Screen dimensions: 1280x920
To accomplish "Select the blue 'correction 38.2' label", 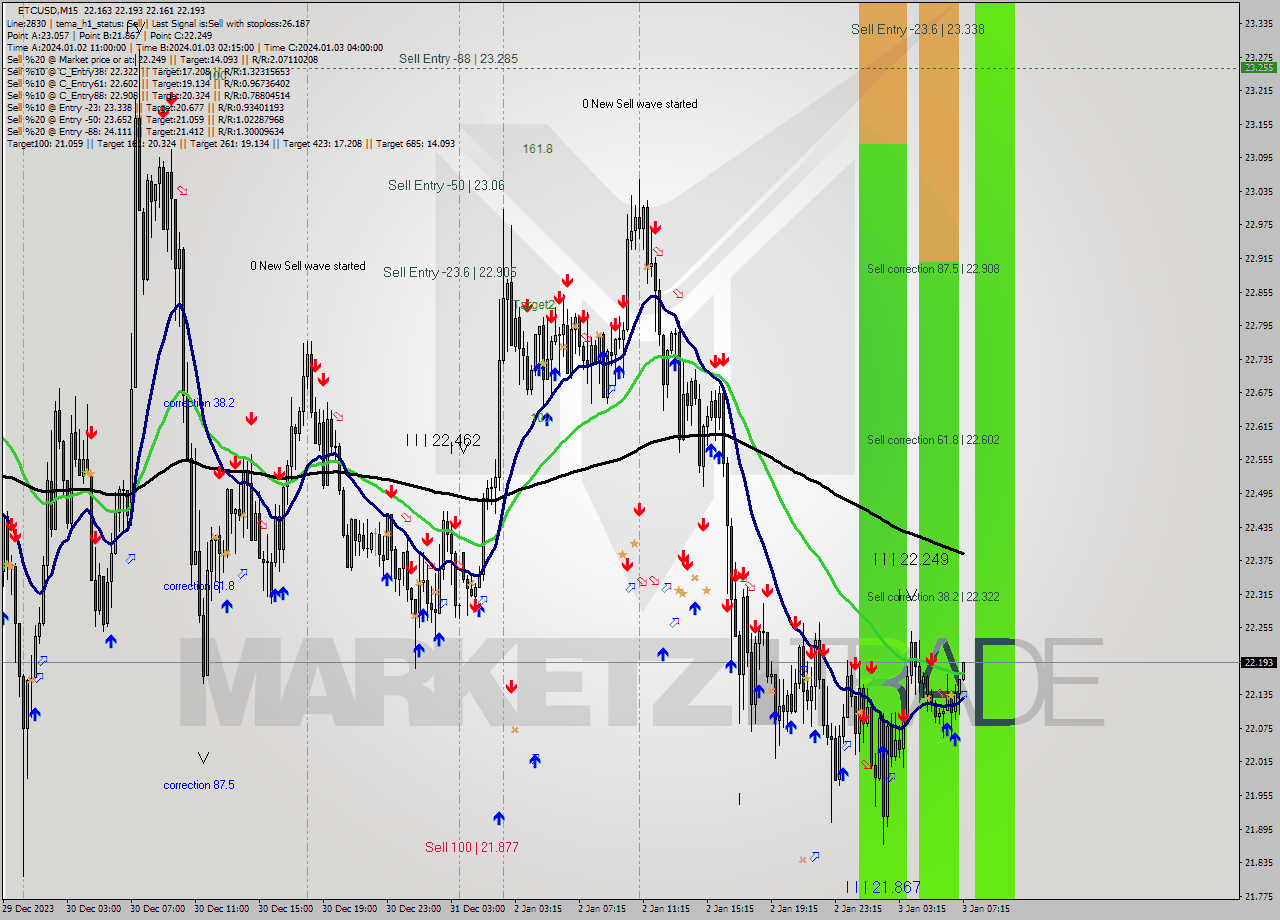I will pyautogui.click(x=199, y=403).
